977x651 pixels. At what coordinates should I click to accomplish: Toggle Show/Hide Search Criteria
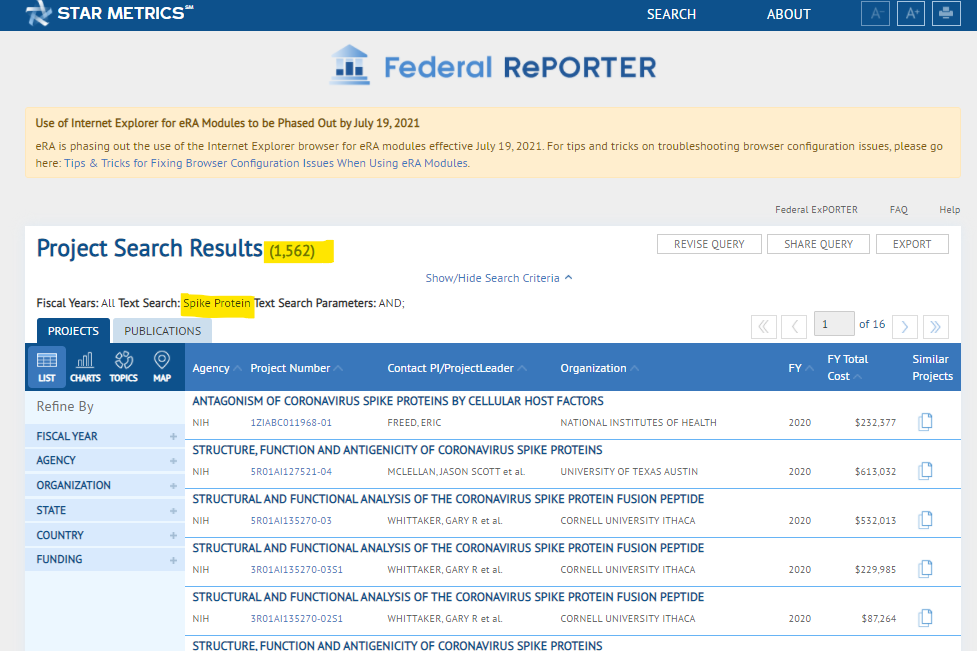click(x=498, y=278)
